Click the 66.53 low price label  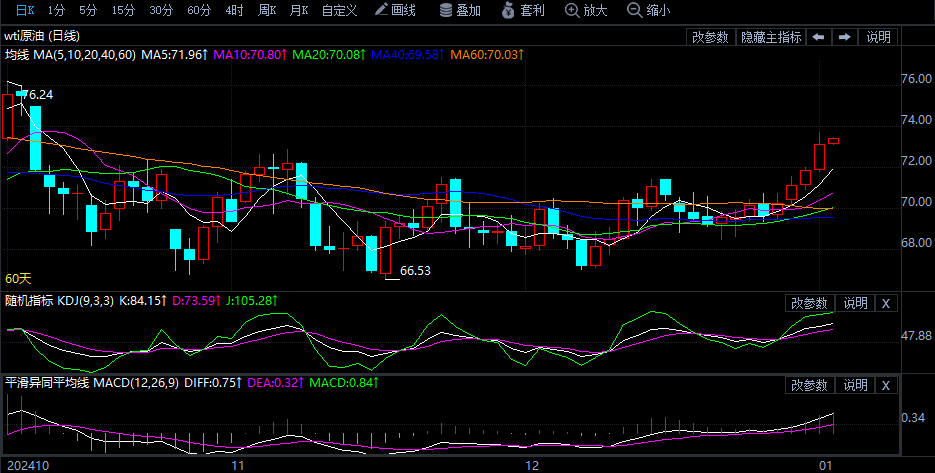point(415,271)
